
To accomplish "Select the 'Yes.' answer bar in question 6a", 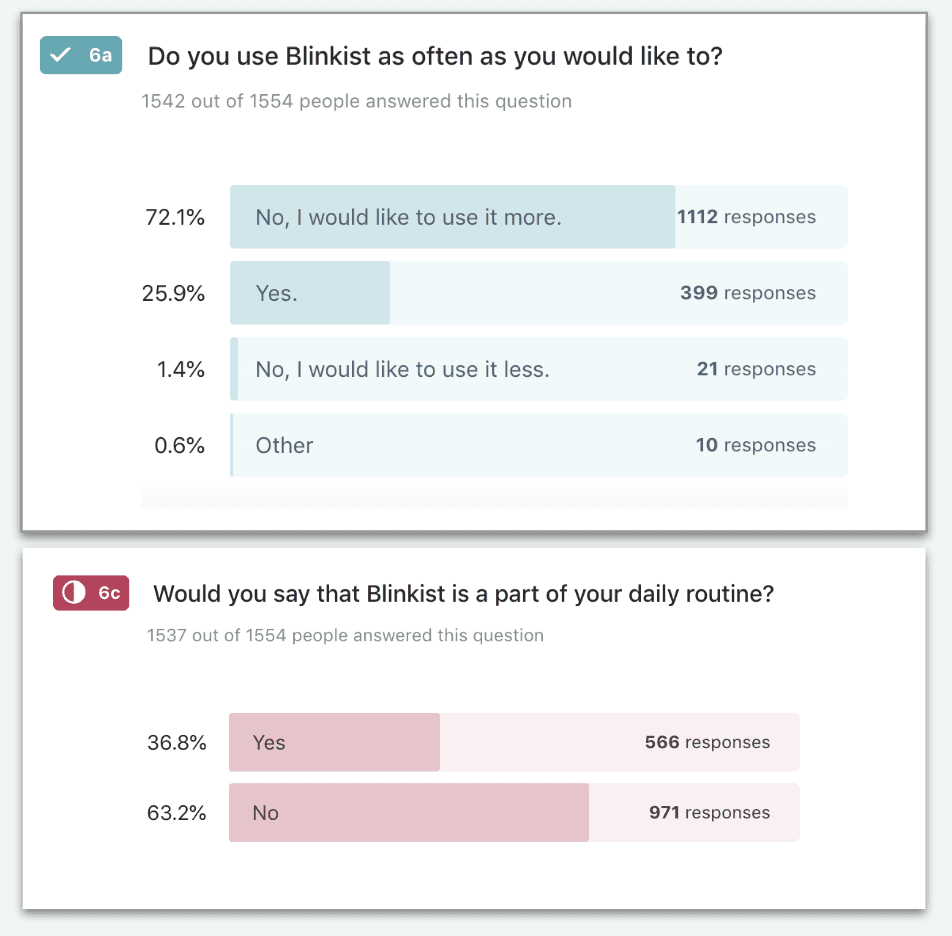I will [x=539, y=293].
